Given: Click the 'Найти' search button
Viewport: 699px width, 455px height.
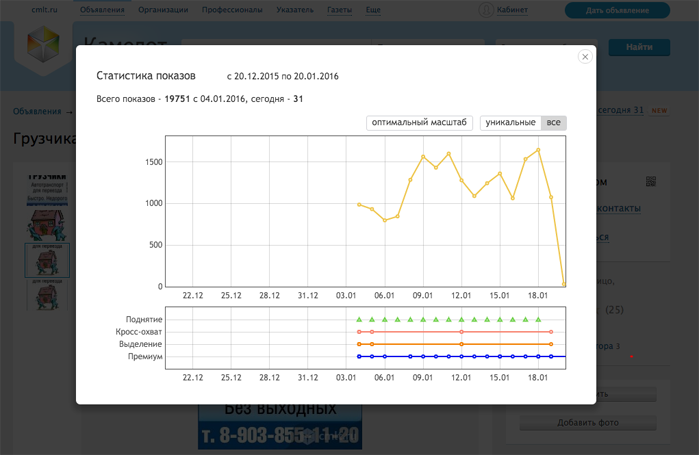Looking at the screenshot, I should click(638, 47).
